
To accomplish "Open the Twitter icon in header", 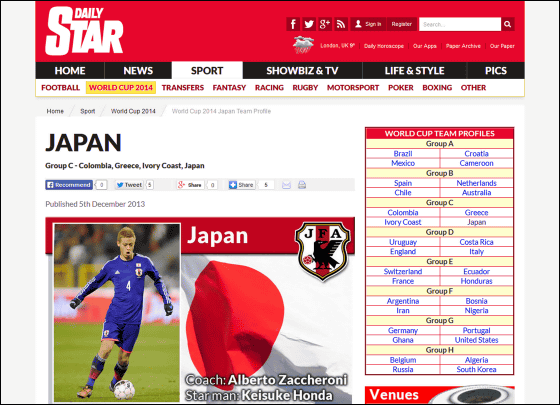I will [309, 24].
